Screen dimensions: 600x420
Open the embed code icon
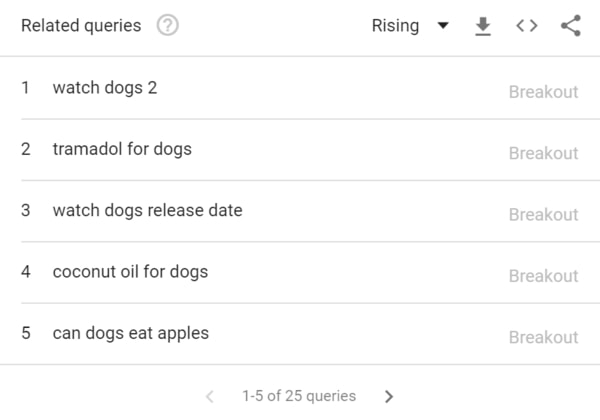pyautogui.click(x=527, y=26)
